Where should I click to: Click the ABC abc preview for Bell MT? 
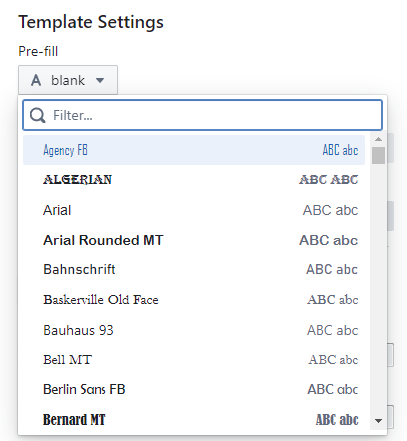pos(333,360)
